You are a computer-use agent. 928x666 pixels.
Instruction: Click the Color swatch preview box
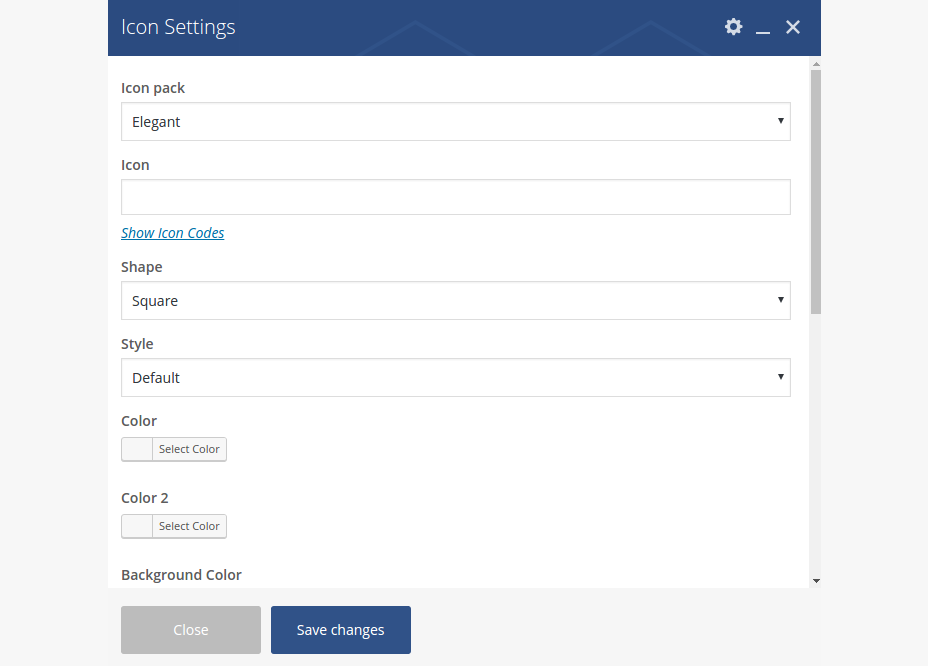click(x=137, y=449)
